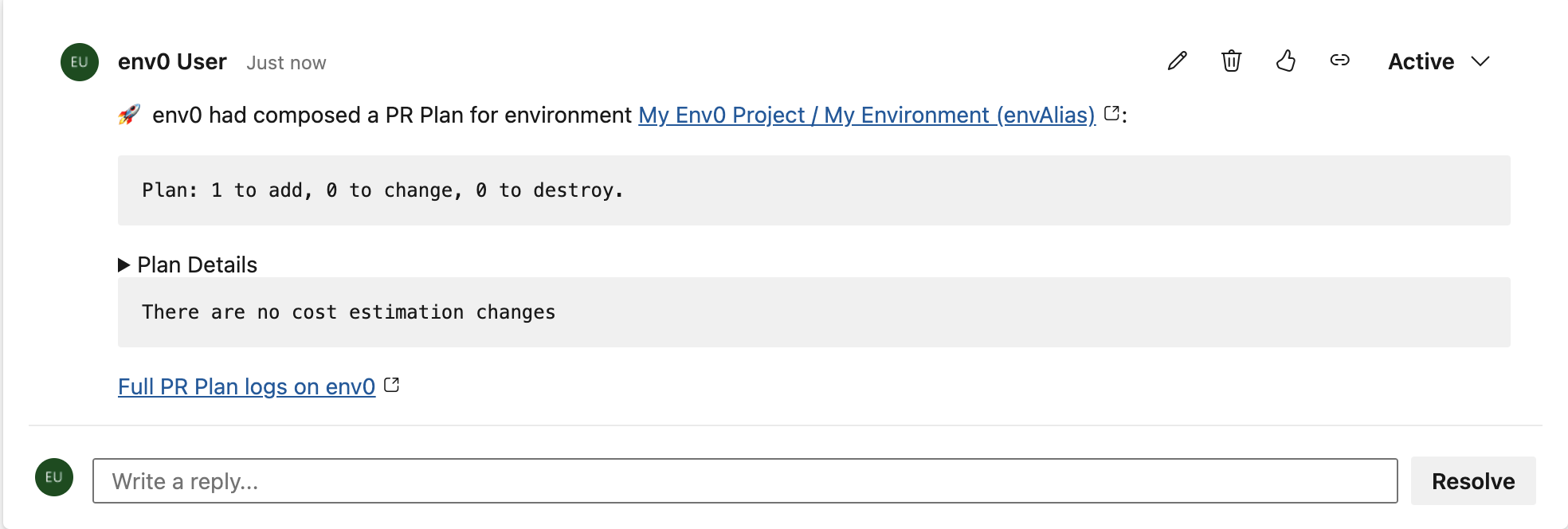This screenshot has height=529, width=1568.
Task: Open My Env0 Project environment link
Action: pos(866,116)
